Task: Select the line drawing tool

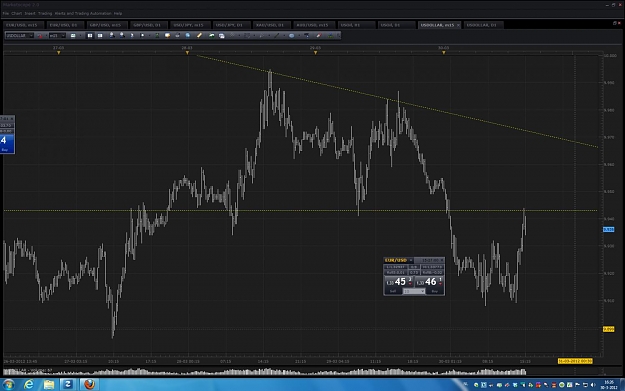Action: (277, 35)
